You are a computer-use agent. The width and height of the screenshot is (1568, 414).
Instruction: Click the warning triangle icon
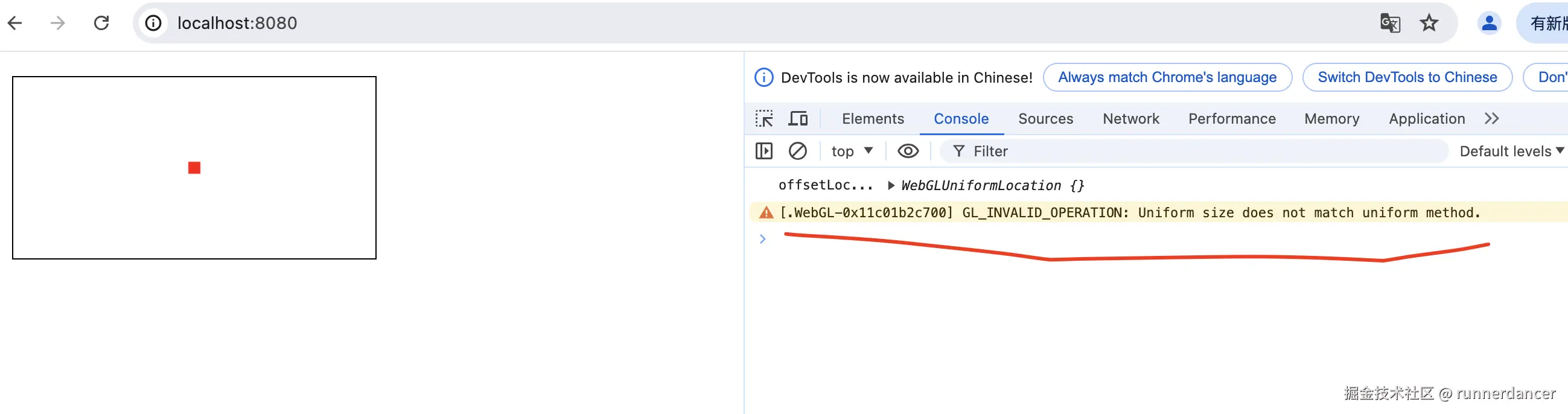(766, 212)
